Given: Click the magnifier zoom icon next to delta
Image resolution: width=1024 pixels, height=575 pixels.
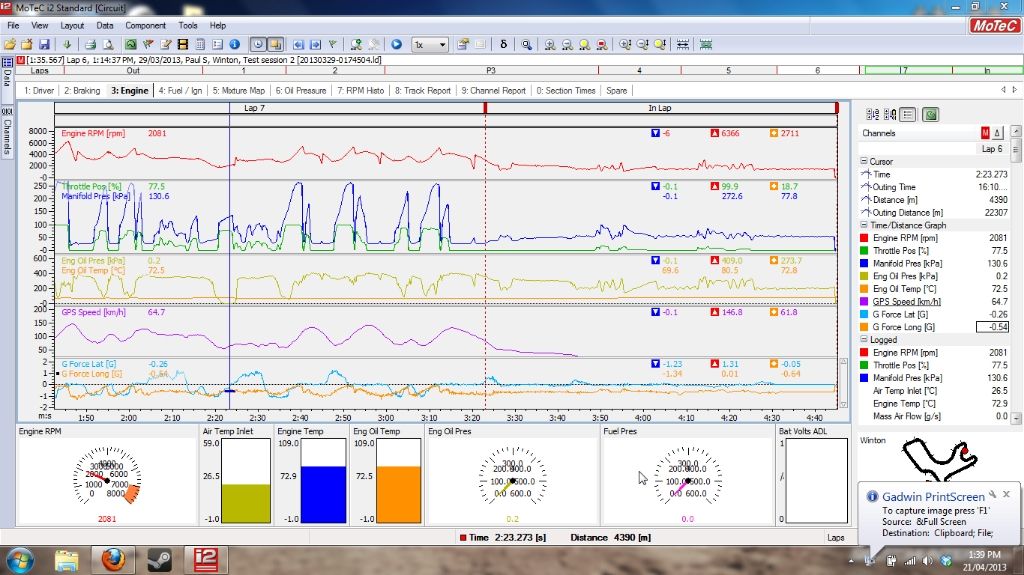Looking at the screenshot, I should point(526,44).
